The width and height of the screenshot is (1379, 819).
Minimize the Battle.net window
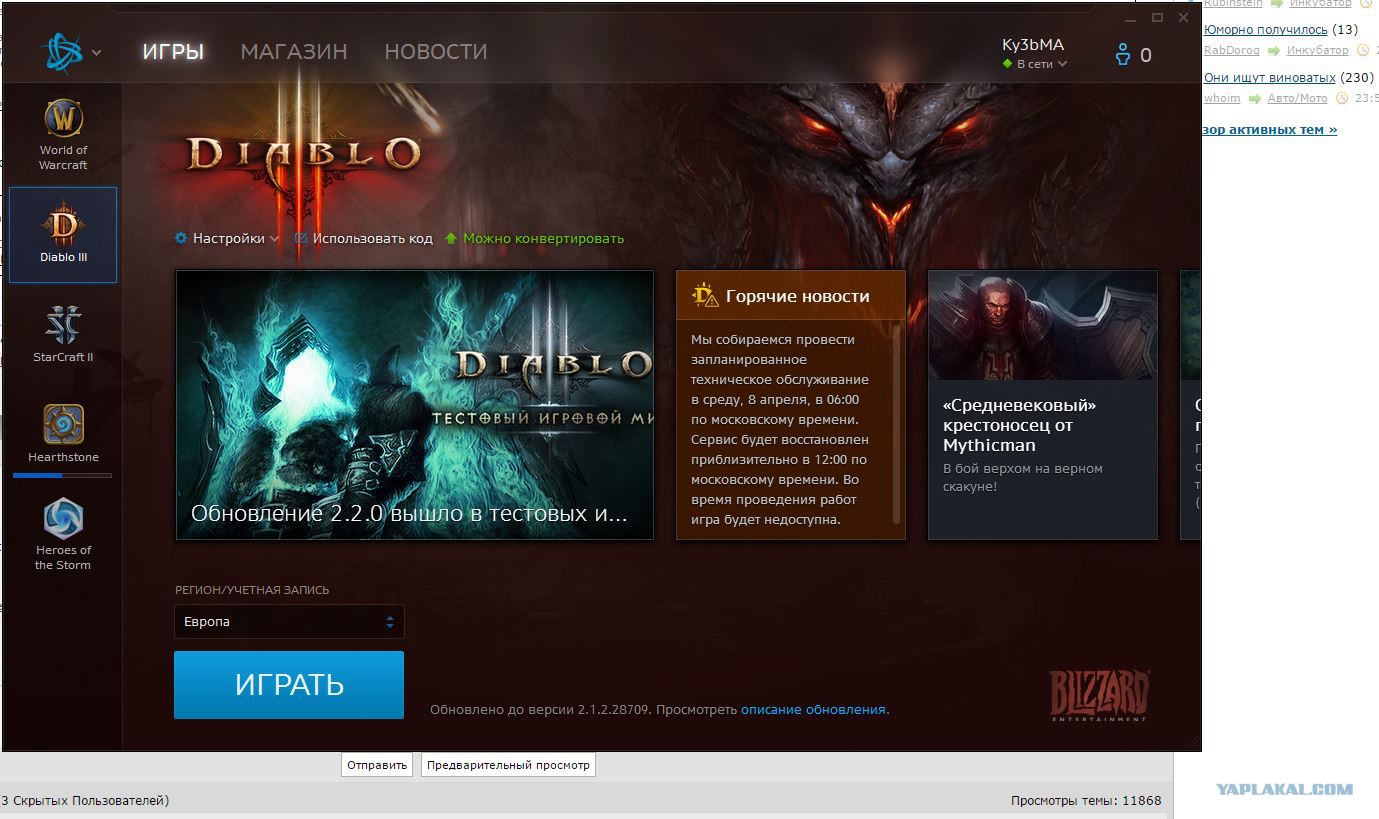click(1130, 18)
